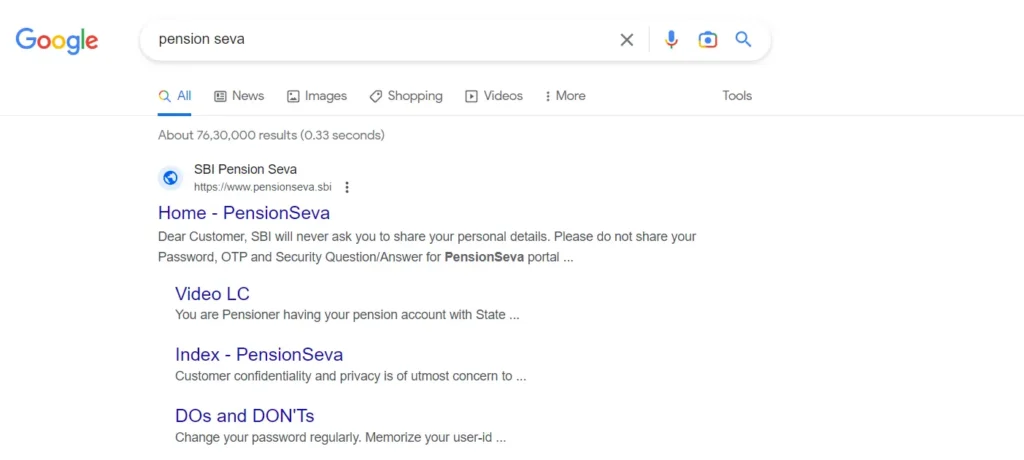Viewport: 1024px width, 460px height.
Task: Open the 'Home - PensionSeva' result link
Action: [244, 213]
